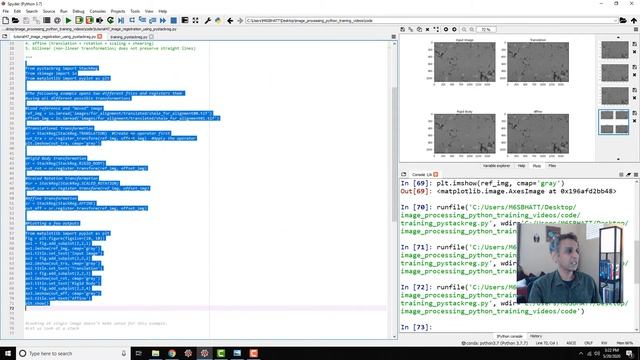This screenshot has height=360, width=640.
Task: Close the tutorial47 image registration editor tab
Action: [x=100, y=37]
